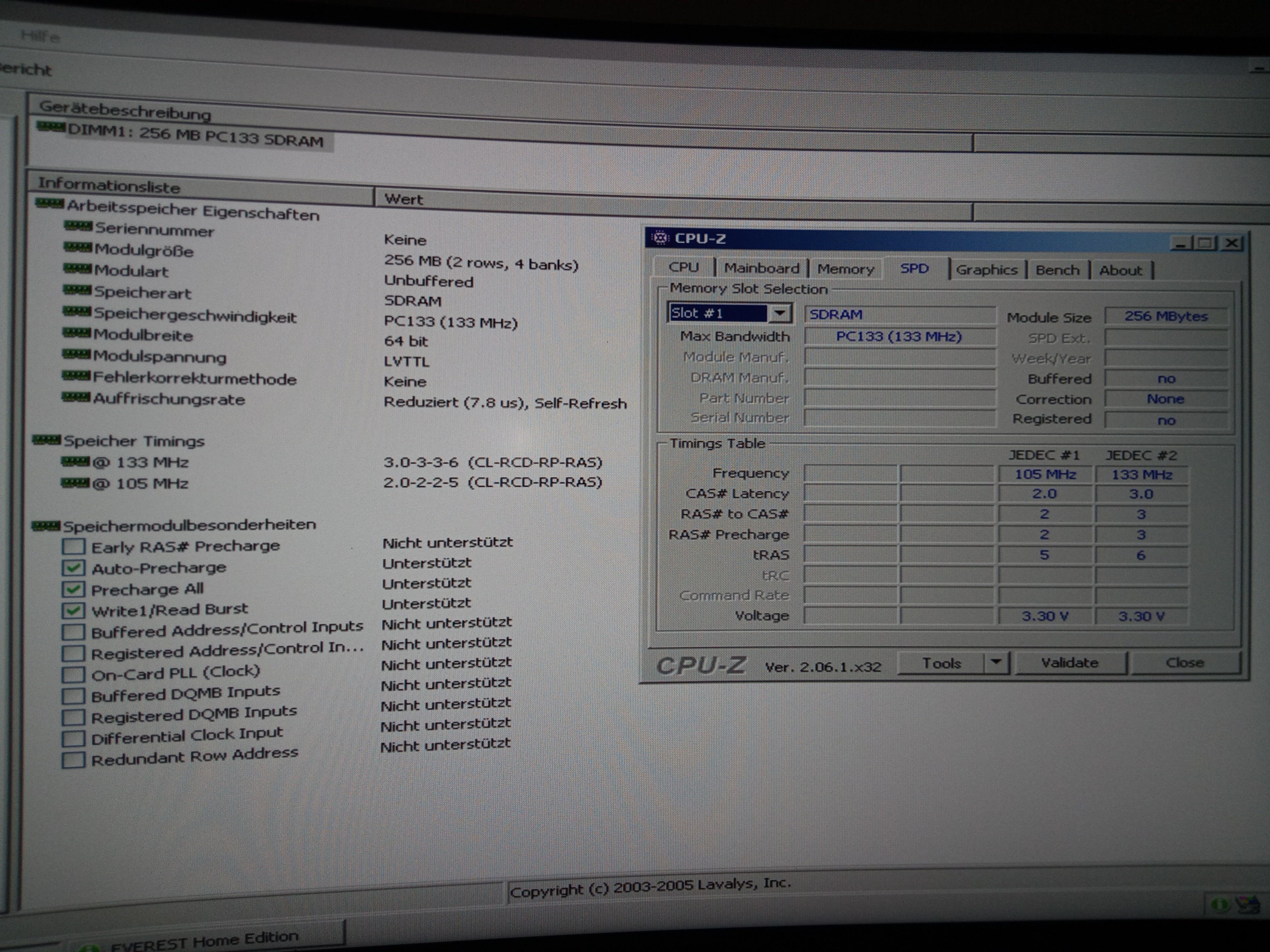Select the SPD tab
The width and height of the screenshot is (1270, 952).
[914, 268]
